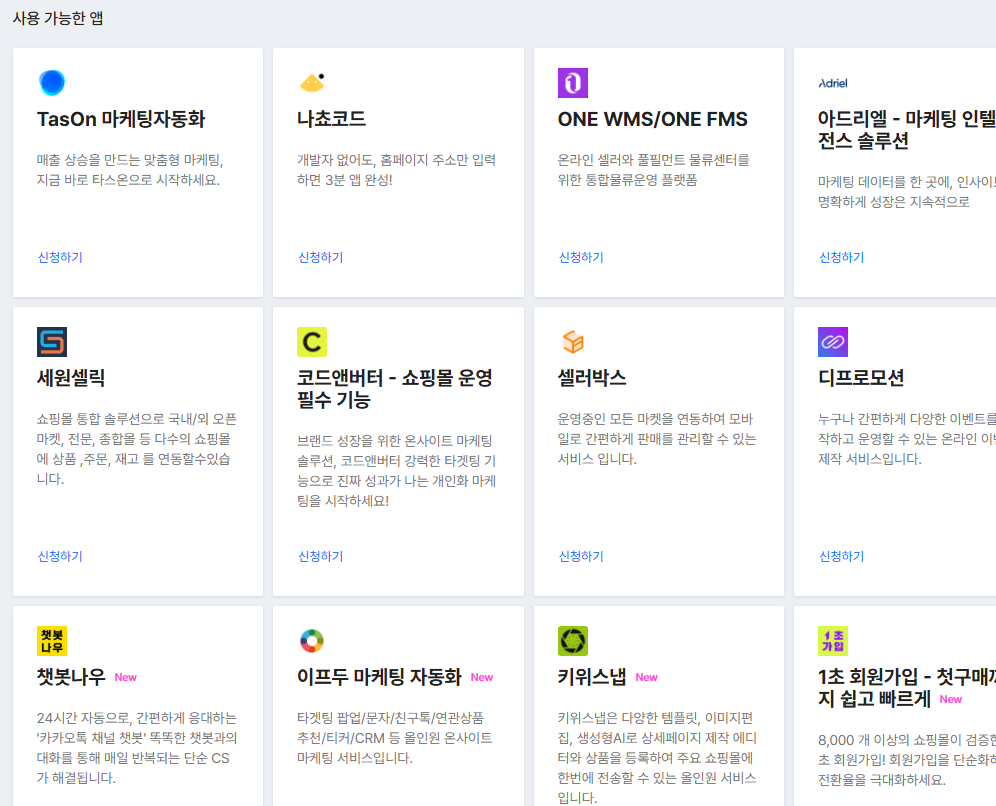Viewport: 996px width, 806px height.
Task: Click 신청하기 on the 아드리엘 card
Action: (x=842, y=257)
